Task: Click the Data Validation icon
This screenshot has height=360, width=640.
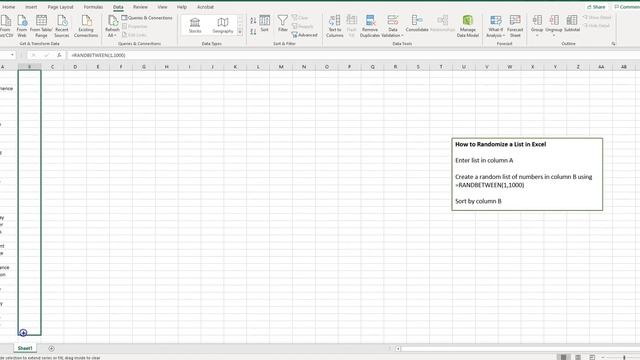Action: [393, 20]
